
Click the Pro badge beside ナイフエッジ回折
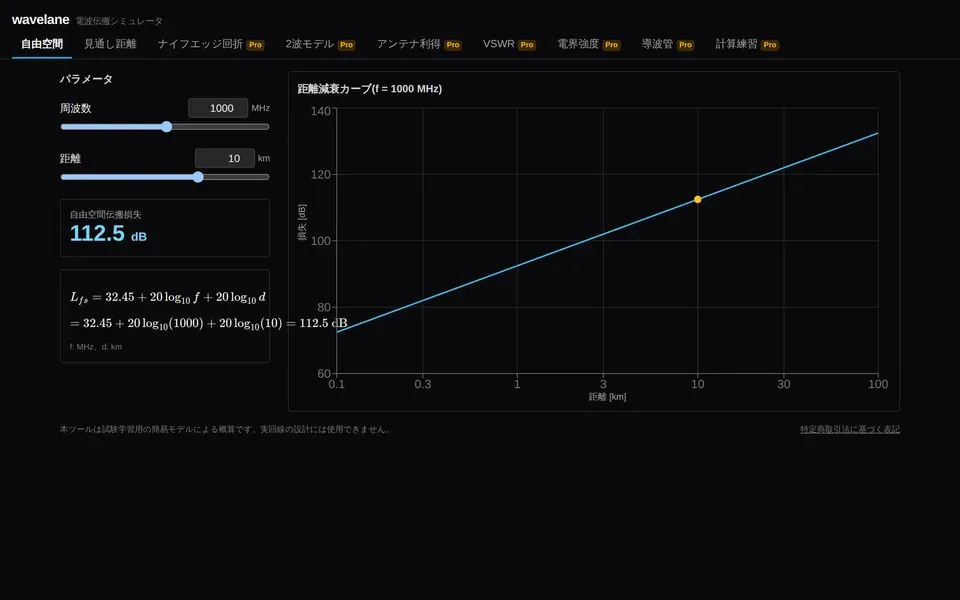pyautogui.click(x=255, y=45)
